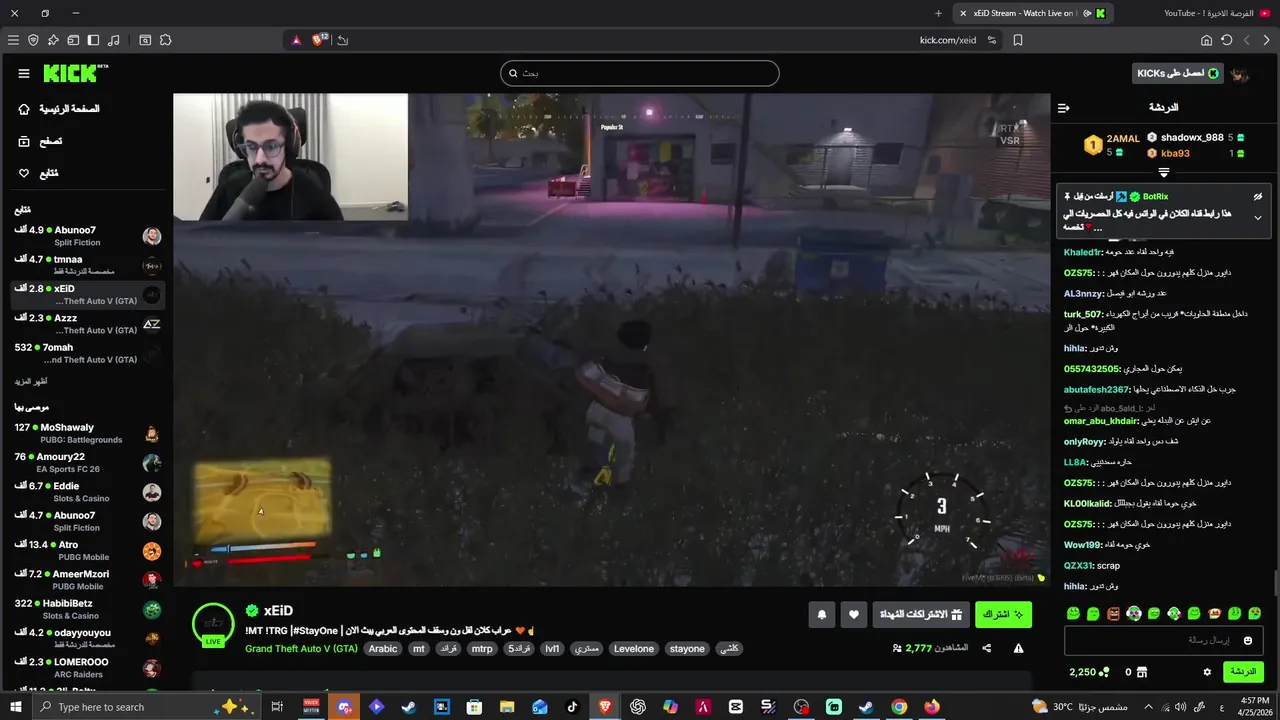Click the green الدردشة chat send button
Screen dimensions: 1280x720
1243,672
